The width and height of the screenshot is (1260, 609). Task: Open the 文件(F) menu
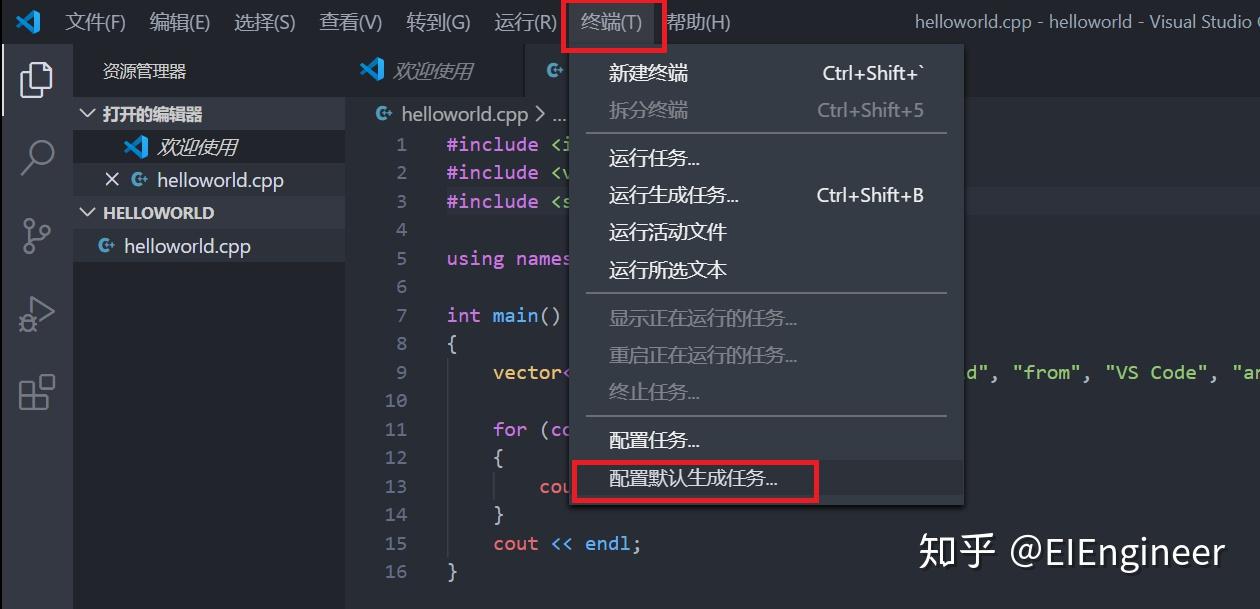[96, 22]
